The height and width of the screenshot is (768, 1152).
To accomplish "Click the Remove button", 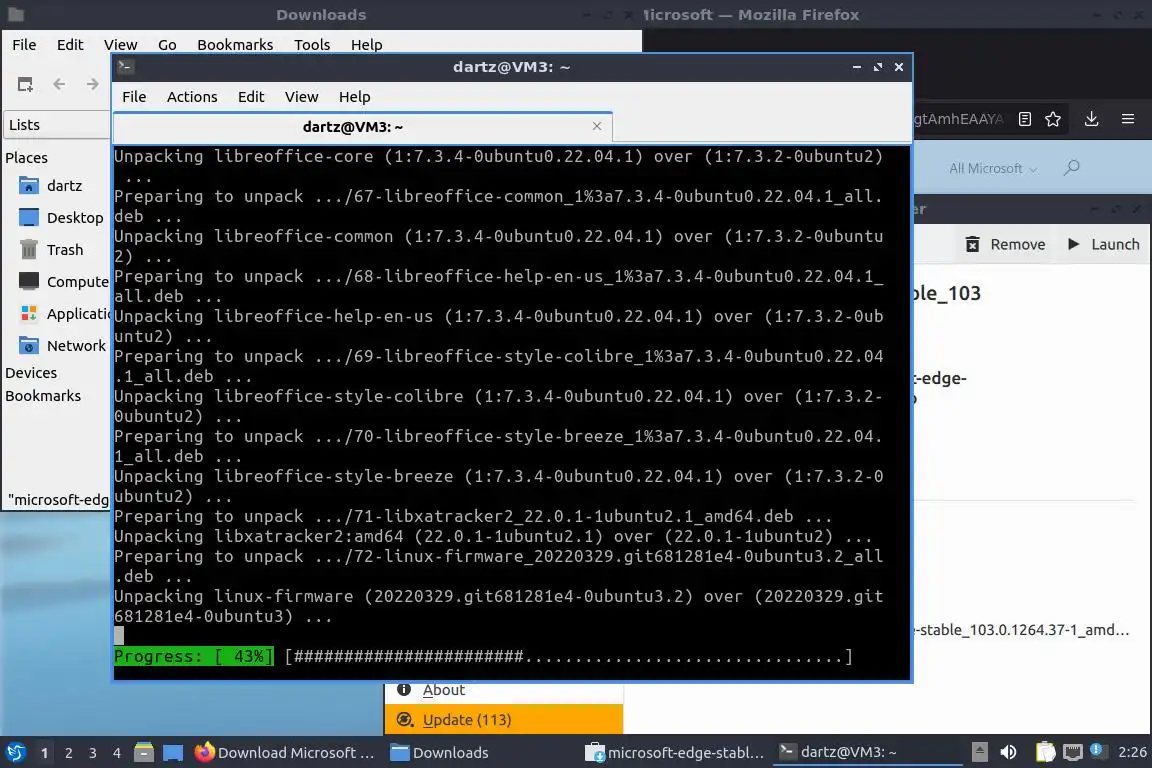I will [x=1005, y=244].
